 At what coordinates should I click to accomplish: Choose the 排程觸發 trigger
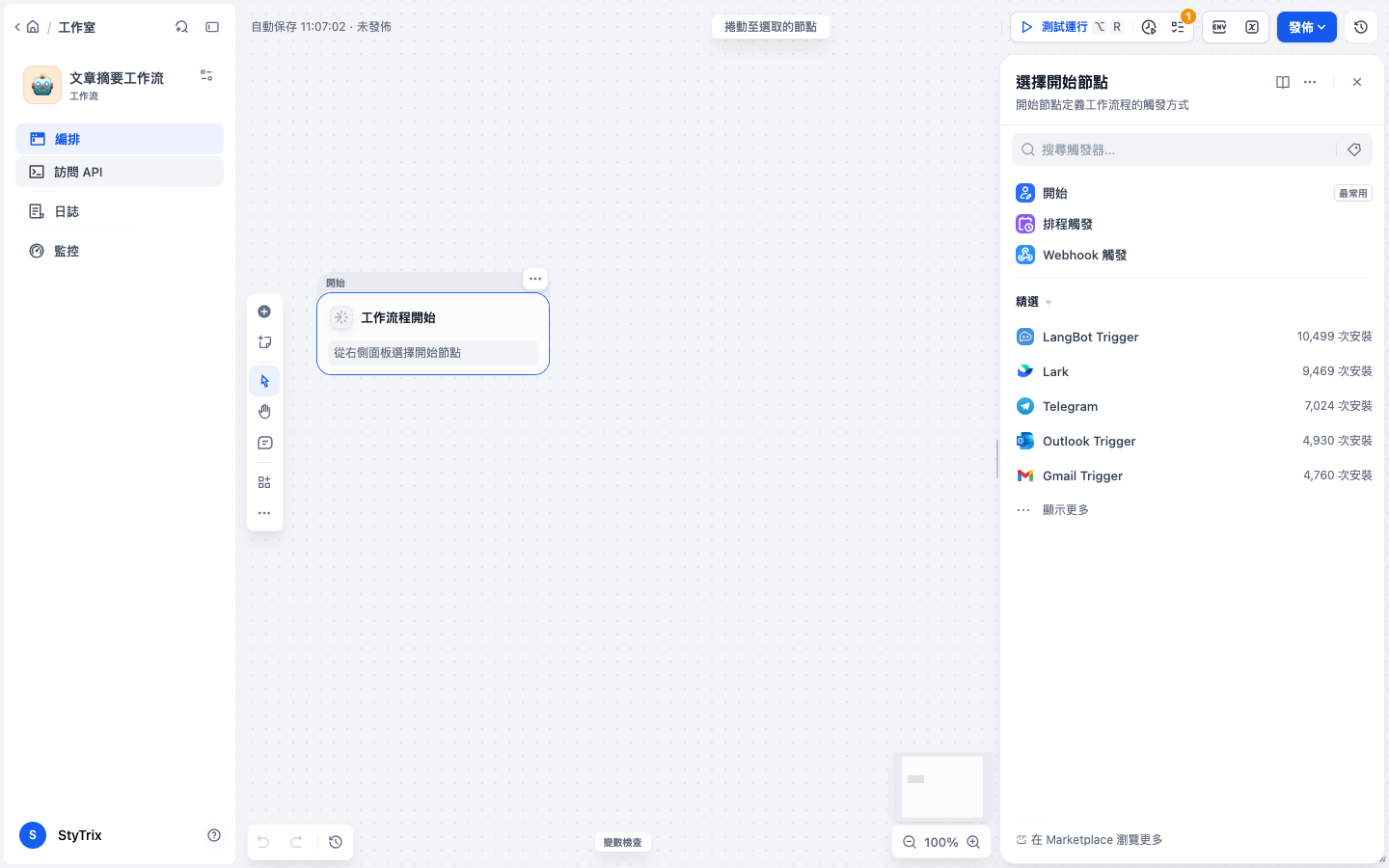1193,224
